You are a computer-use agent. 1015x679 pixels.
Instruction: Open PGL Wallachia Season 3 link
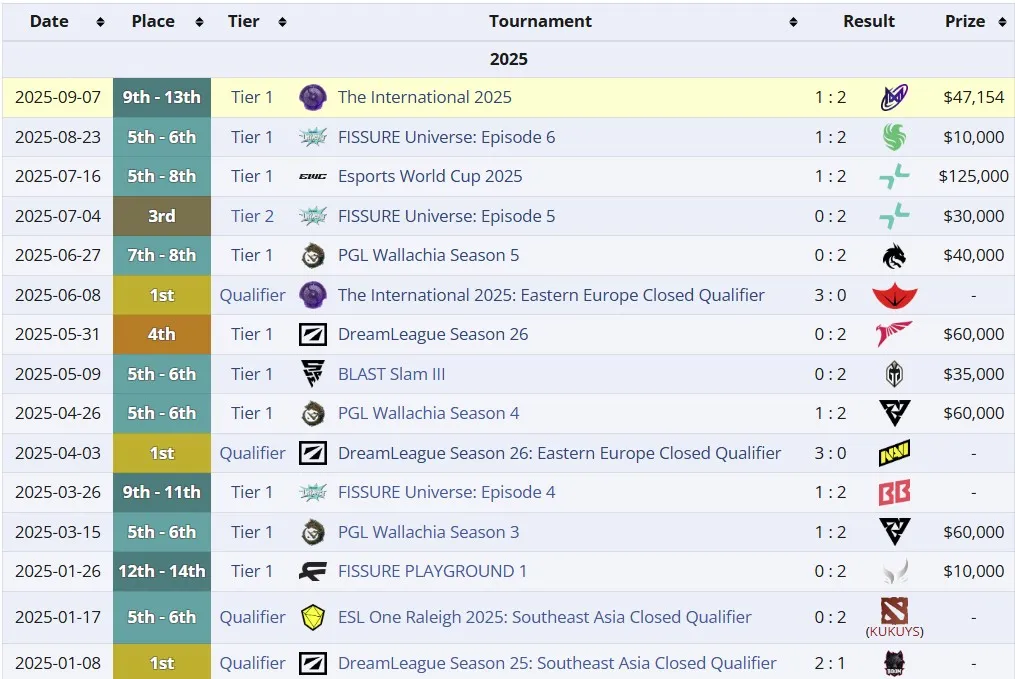(429, 532)
